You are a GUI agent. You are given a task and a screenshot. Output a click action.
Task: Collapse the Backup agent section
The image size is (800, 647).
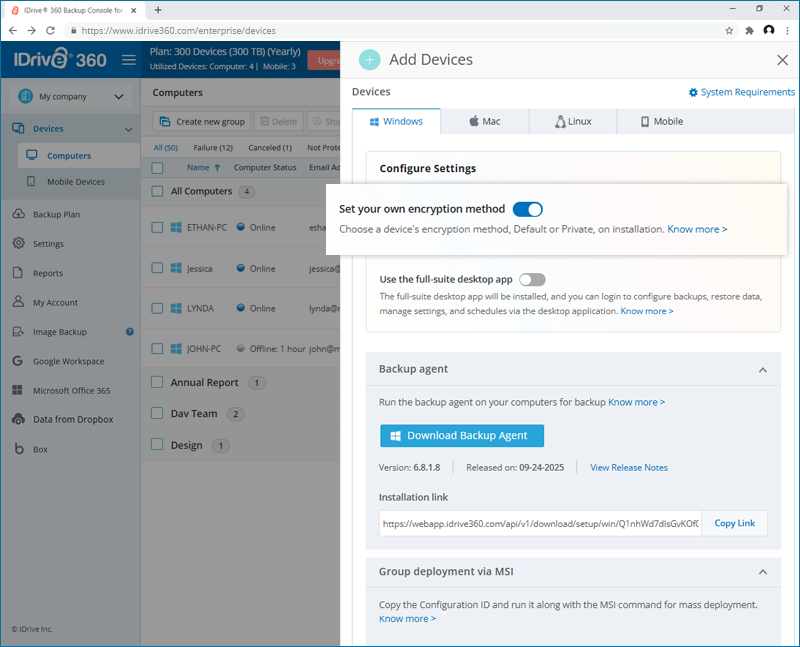(763, 369)
